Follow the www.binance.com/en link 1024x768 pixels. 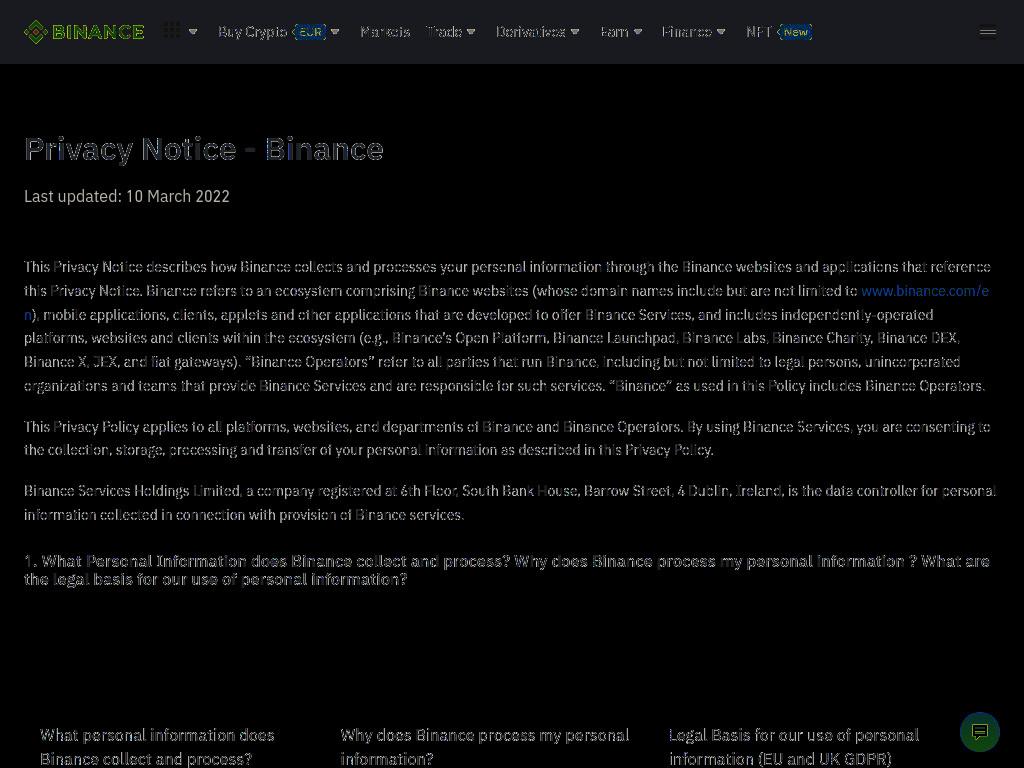pyautogui.click(x=925, y=291)
